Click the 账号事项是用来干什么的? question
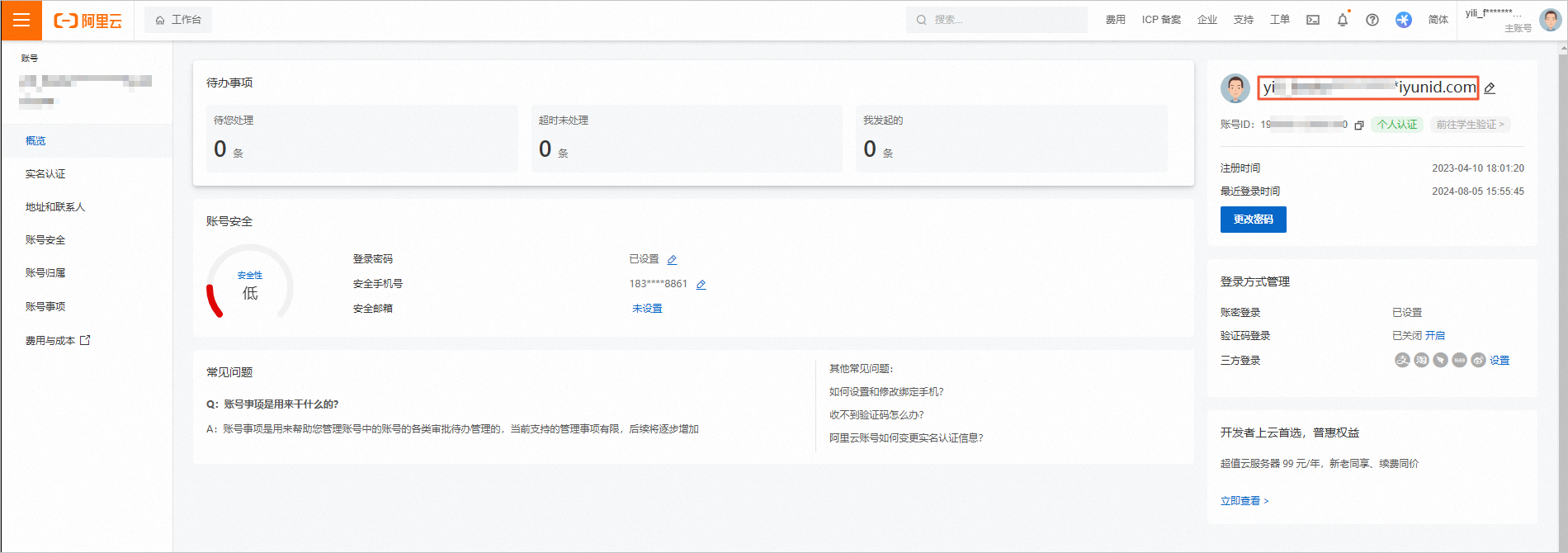This screenshot has width=1568, height=553. click(x=281, y=404)
